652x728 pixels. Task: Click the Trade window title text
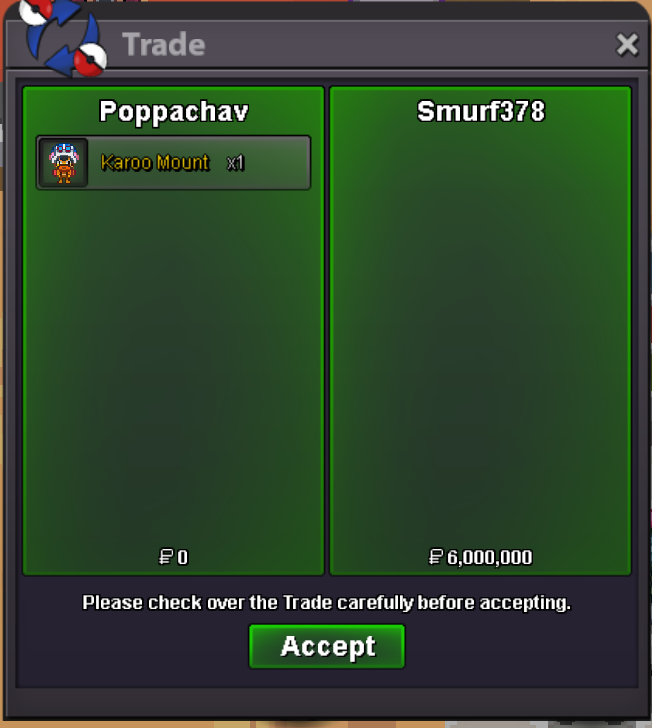pyautogui.click(x=163, y=45)
